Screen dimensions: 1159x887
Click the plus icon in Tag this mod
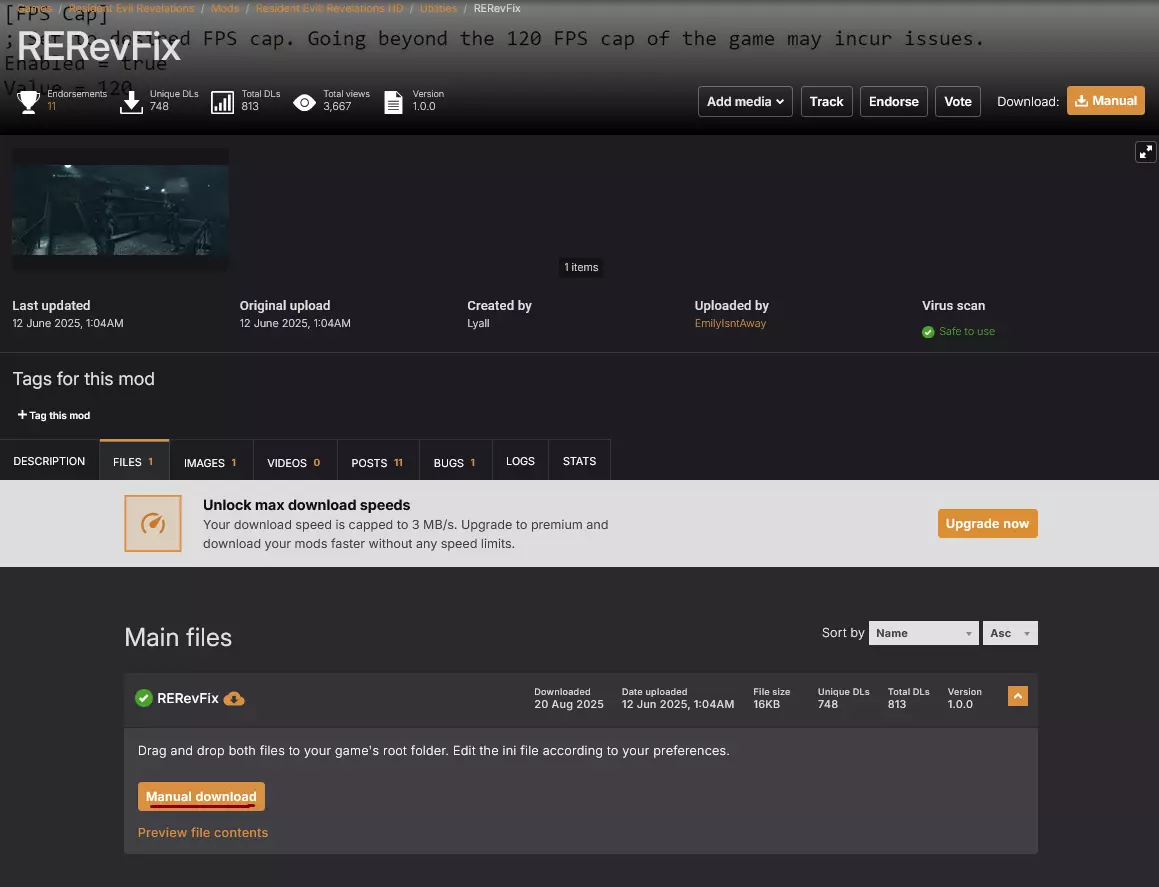coord(22,415)
